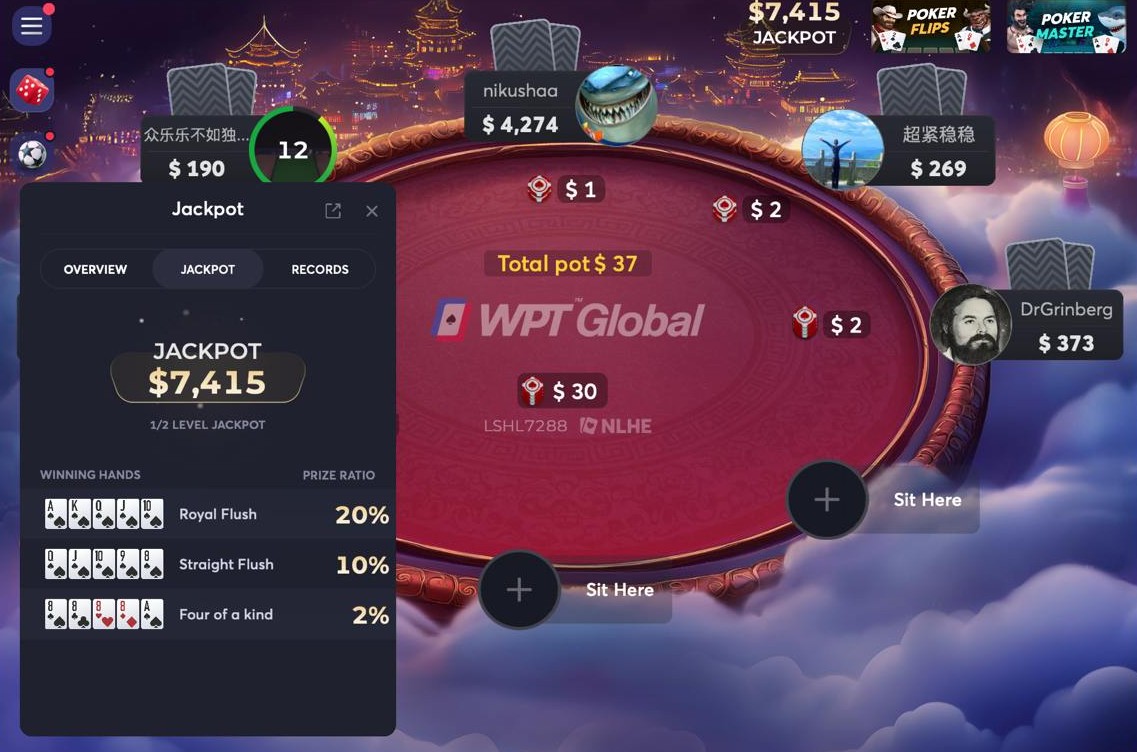Open the Poker Flips banner
Image resolution: width=1137 pixels, height=752 pixels.
(930, 27)
